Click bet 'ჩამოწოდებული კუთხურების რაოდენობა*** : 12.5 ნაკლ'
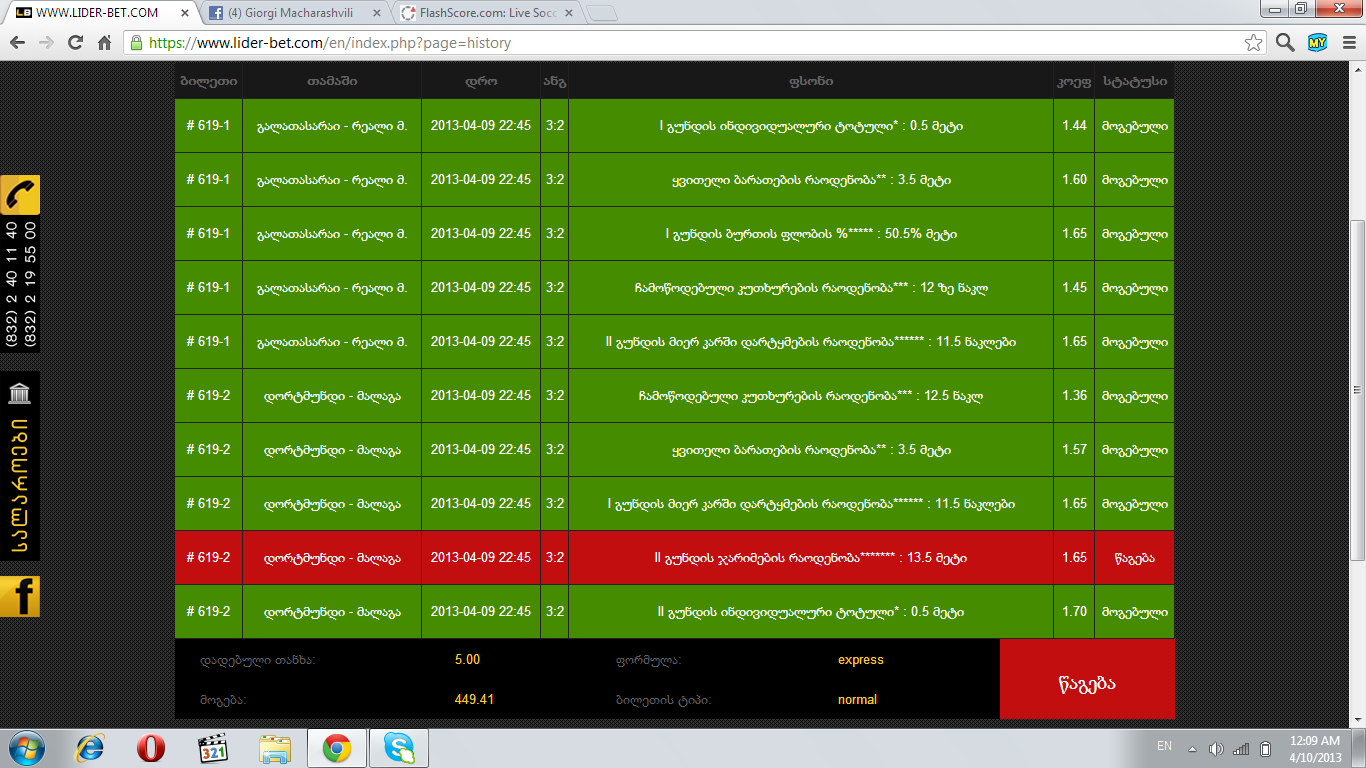1366x768 pixels. [x=811, y=396]
